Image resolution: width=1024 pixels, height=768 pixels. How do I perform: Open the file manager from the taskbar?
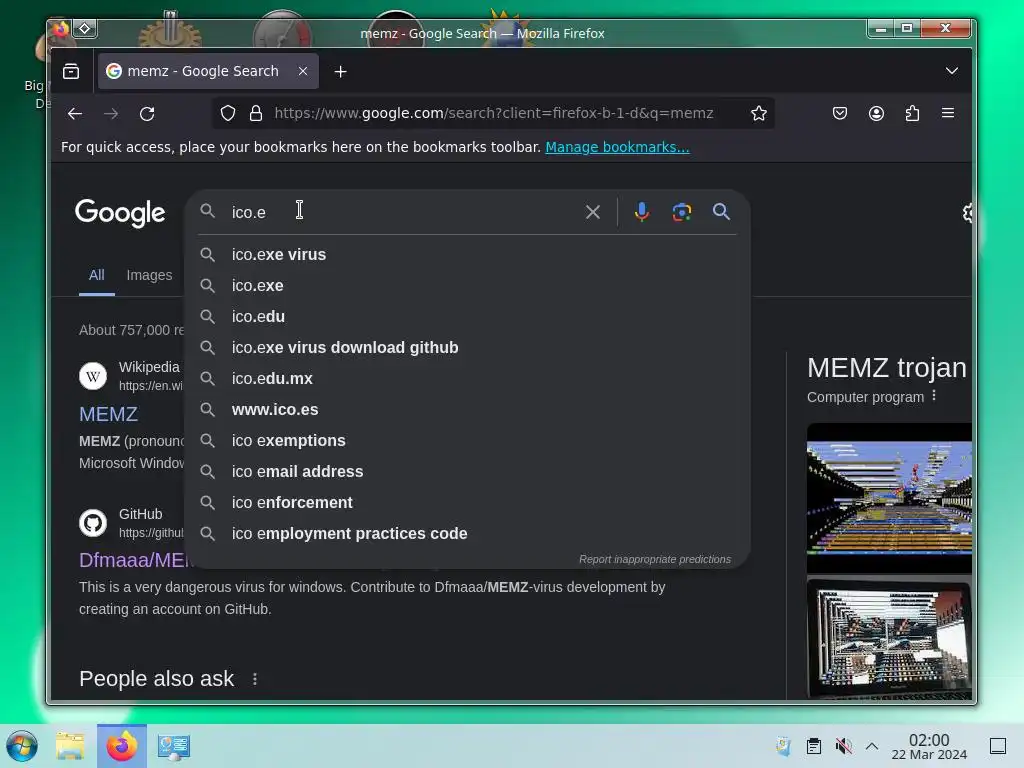(70, 746)
